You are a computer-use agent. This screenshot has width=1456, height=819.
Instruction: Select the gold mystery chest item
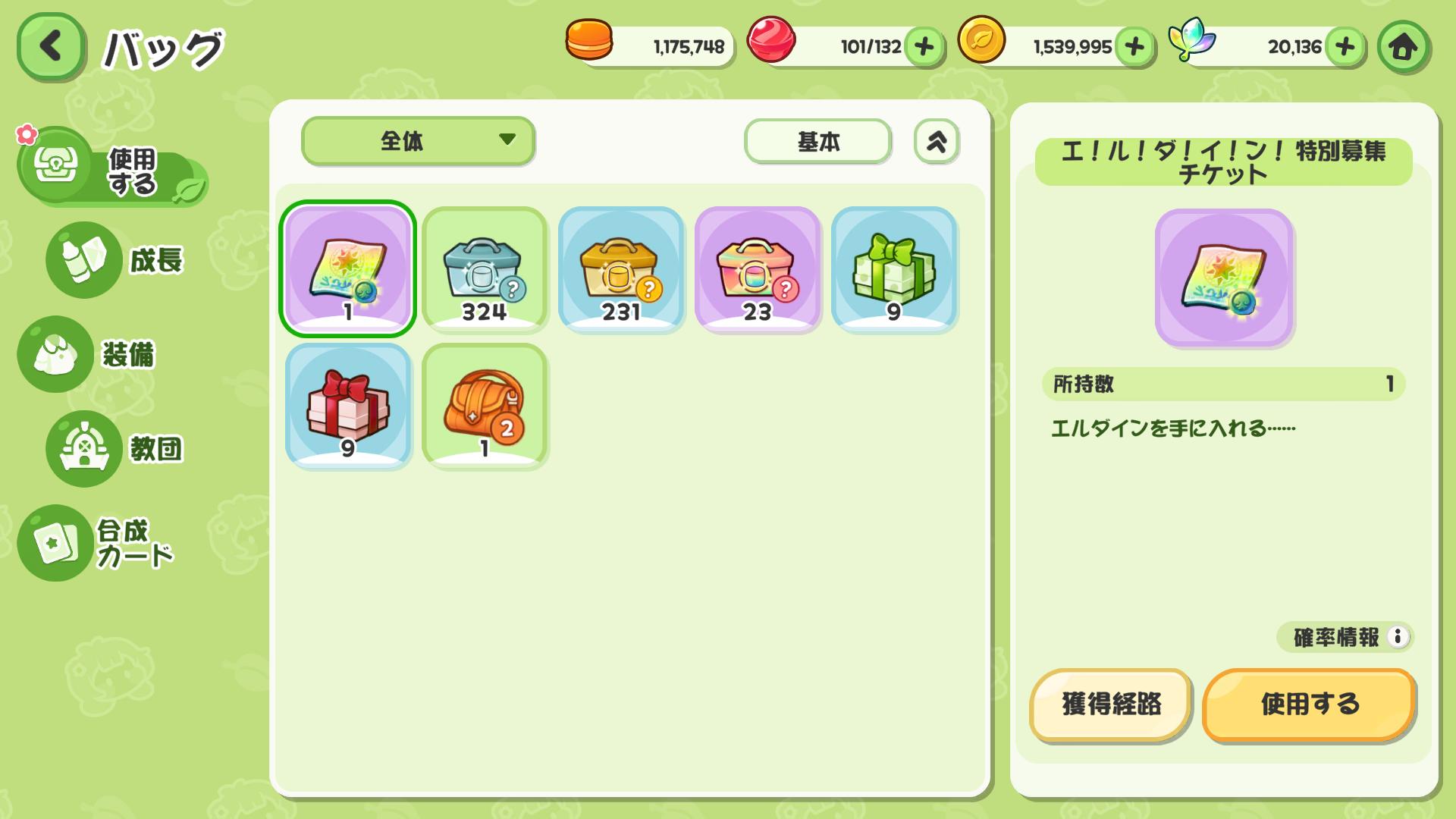(x=621, y=268)
